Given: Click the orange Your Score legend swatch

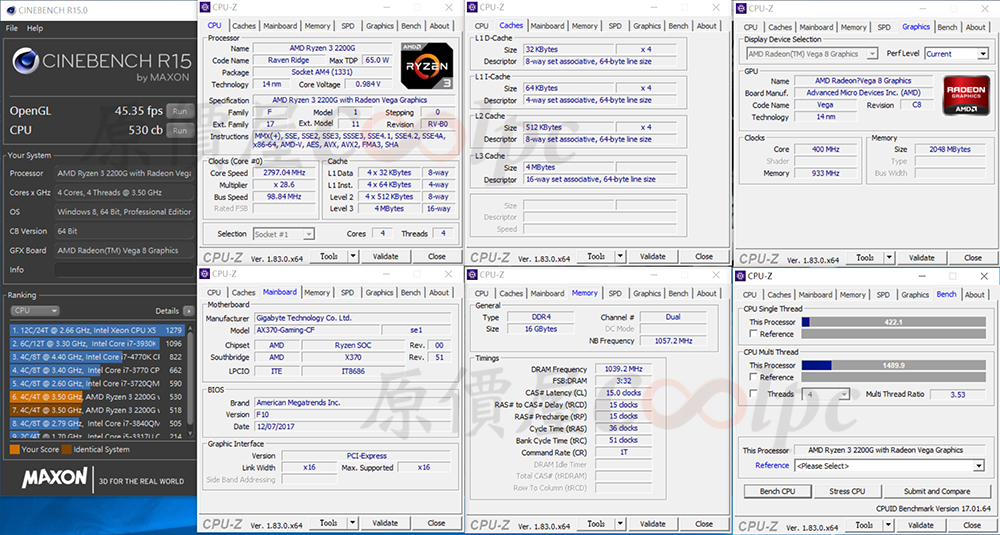Looking at the screenshot, I should click(x=15, y=450).
